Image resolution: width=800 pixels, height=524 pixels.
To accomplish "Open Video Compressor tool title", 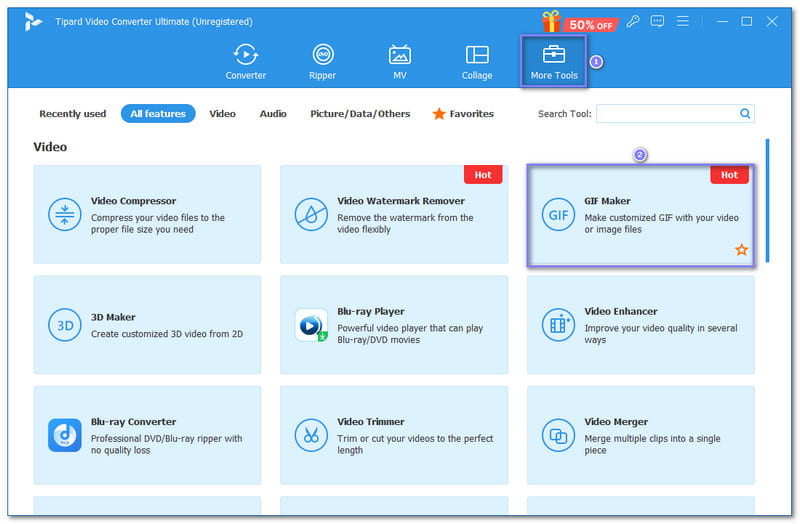I will (133, 201).
